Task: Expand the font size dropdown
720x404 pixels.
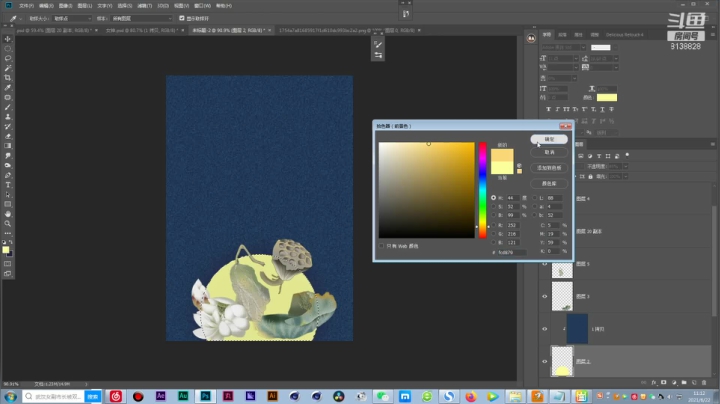Action: click(576, 58)
